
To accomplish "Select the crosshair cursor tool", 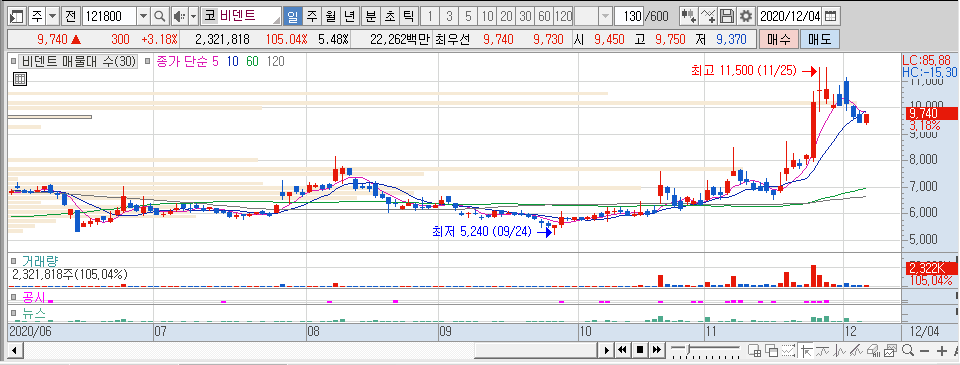I will point(806,350).
